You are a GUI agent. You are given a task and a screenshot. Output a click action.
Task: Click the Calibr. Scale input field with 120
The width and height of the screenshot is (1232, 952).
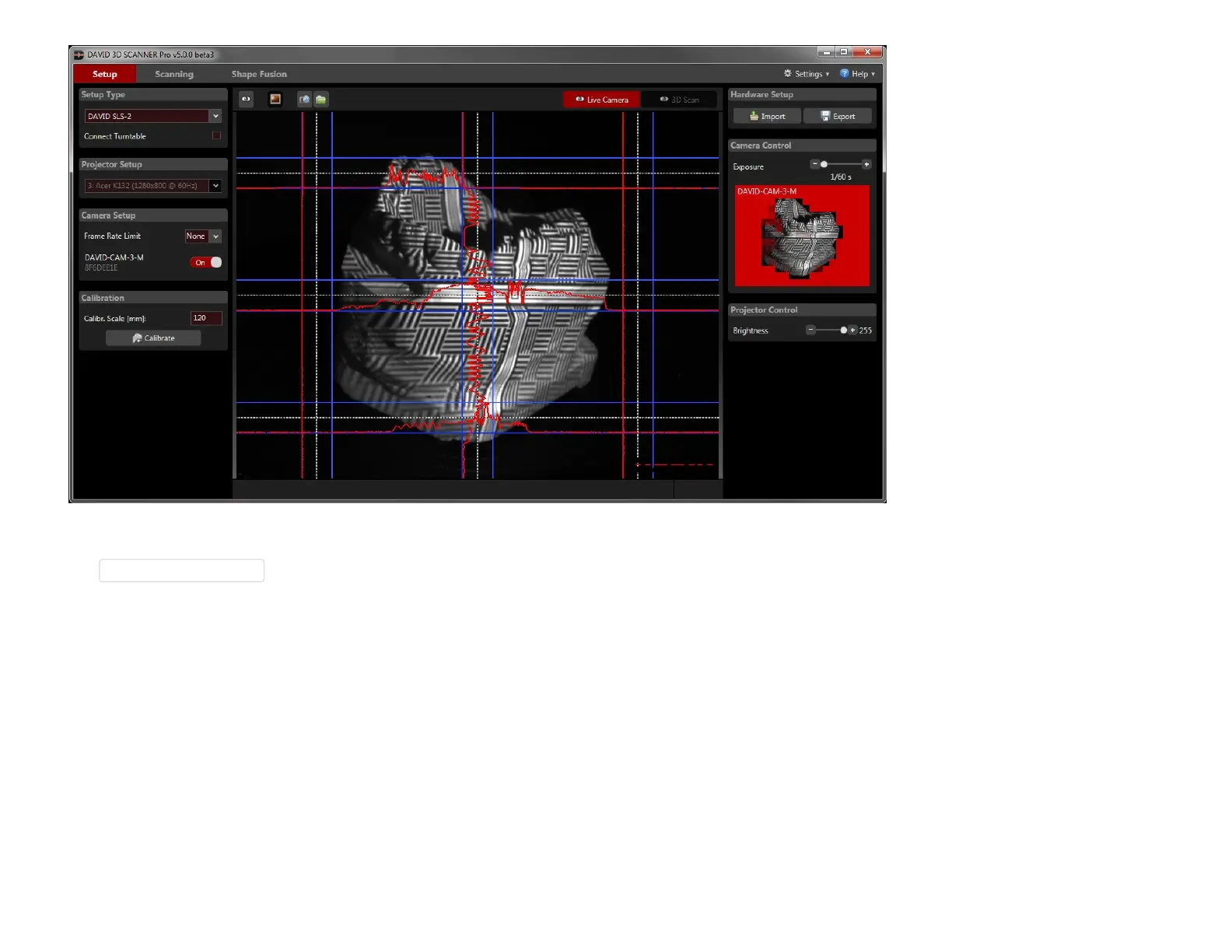point(206,318)
